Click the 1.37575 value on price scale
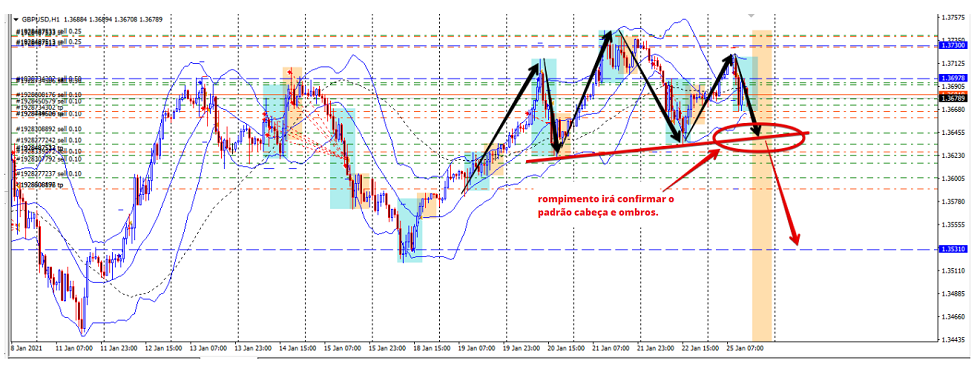Image resolution: width=980 pixels, height=366 pixels. pos(953,18)
